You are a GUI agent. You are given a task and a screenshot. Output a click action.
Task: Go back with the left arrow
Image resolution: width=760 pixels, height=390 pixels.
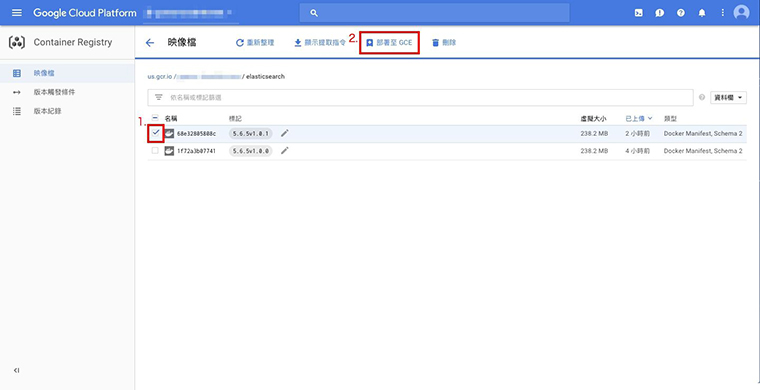coord(150,43)
